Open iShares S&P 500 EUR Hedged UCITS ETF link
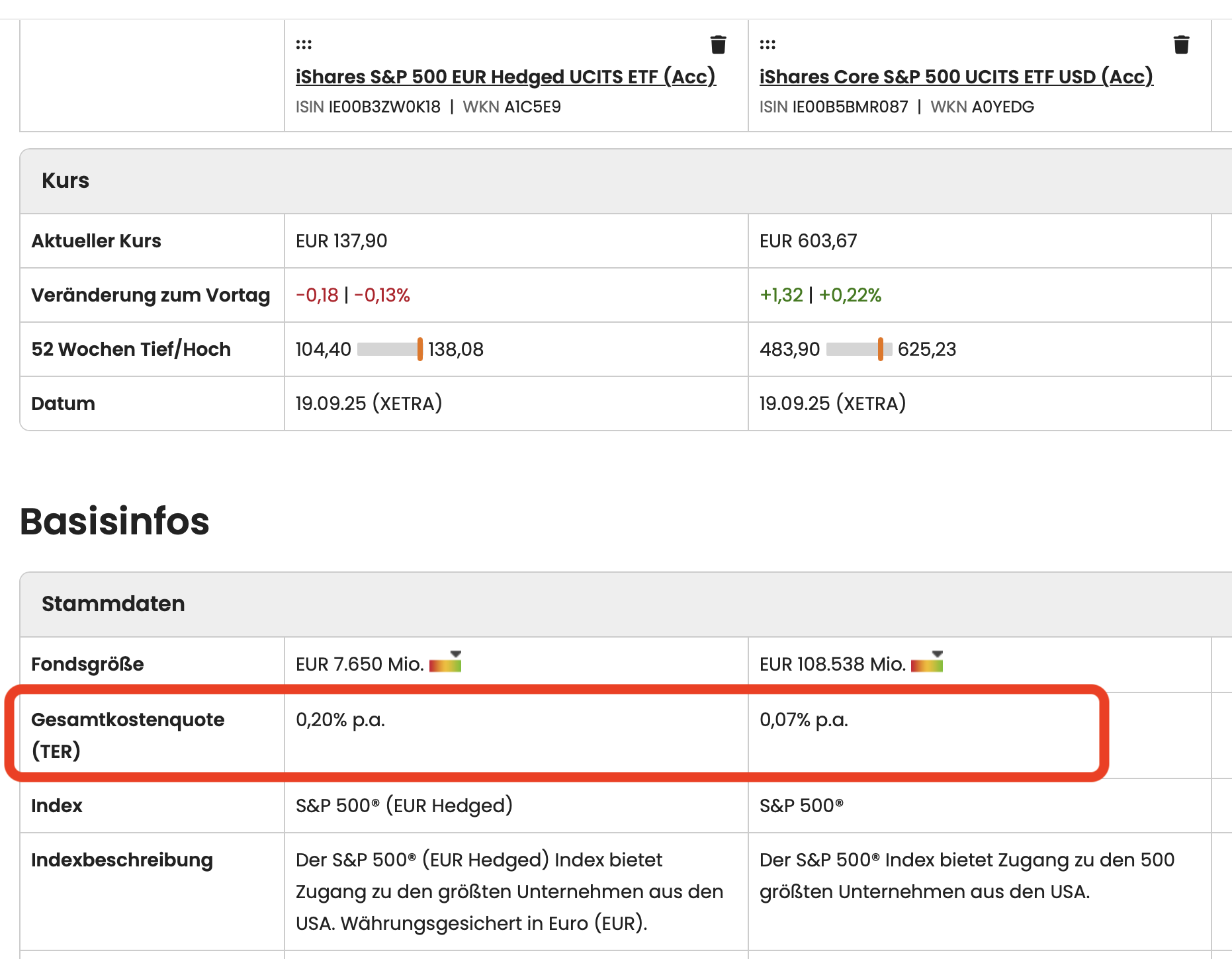This screenshot has height=959, width=1232. [506, 77]
